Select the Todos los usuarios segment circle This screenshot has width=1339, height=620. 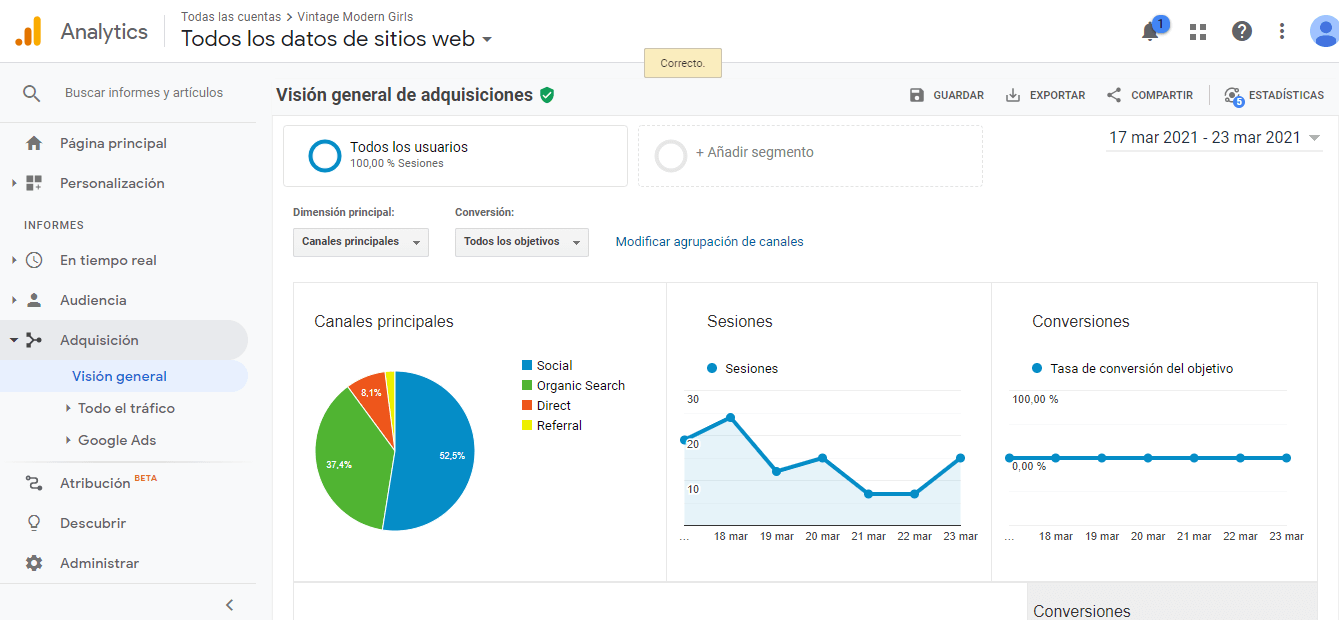click(324, 155)
